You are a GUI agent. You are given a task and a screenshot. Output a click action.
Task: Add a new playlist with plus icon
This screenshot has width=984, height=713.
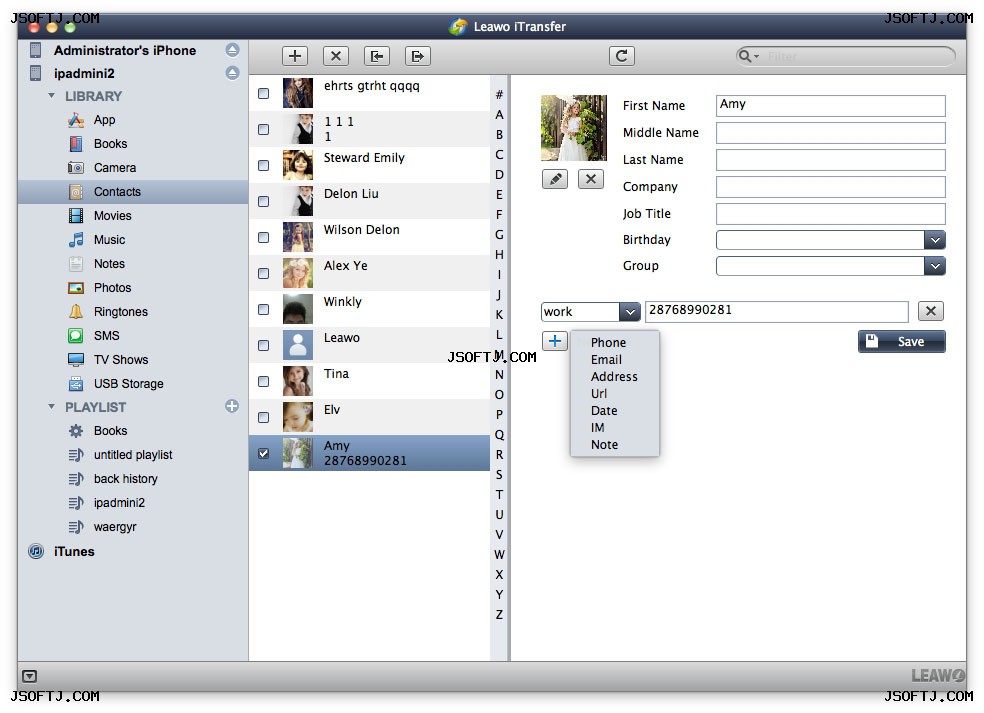232,406
